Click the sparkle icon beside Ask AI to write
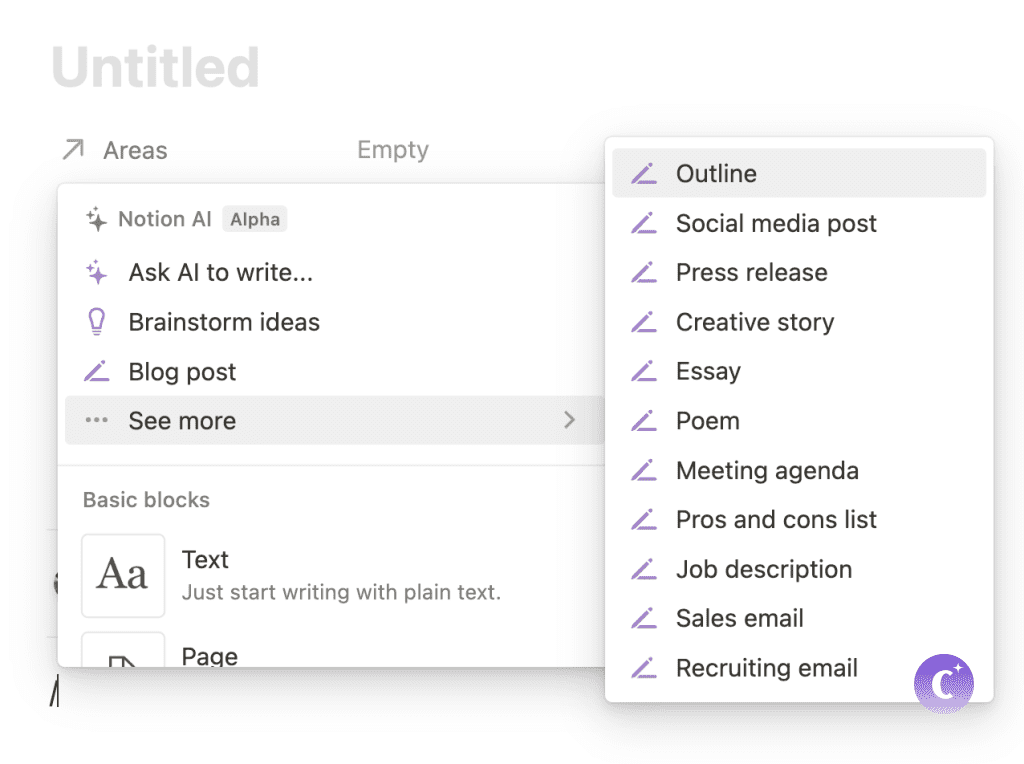1024x764 pixels. point(97,272)
